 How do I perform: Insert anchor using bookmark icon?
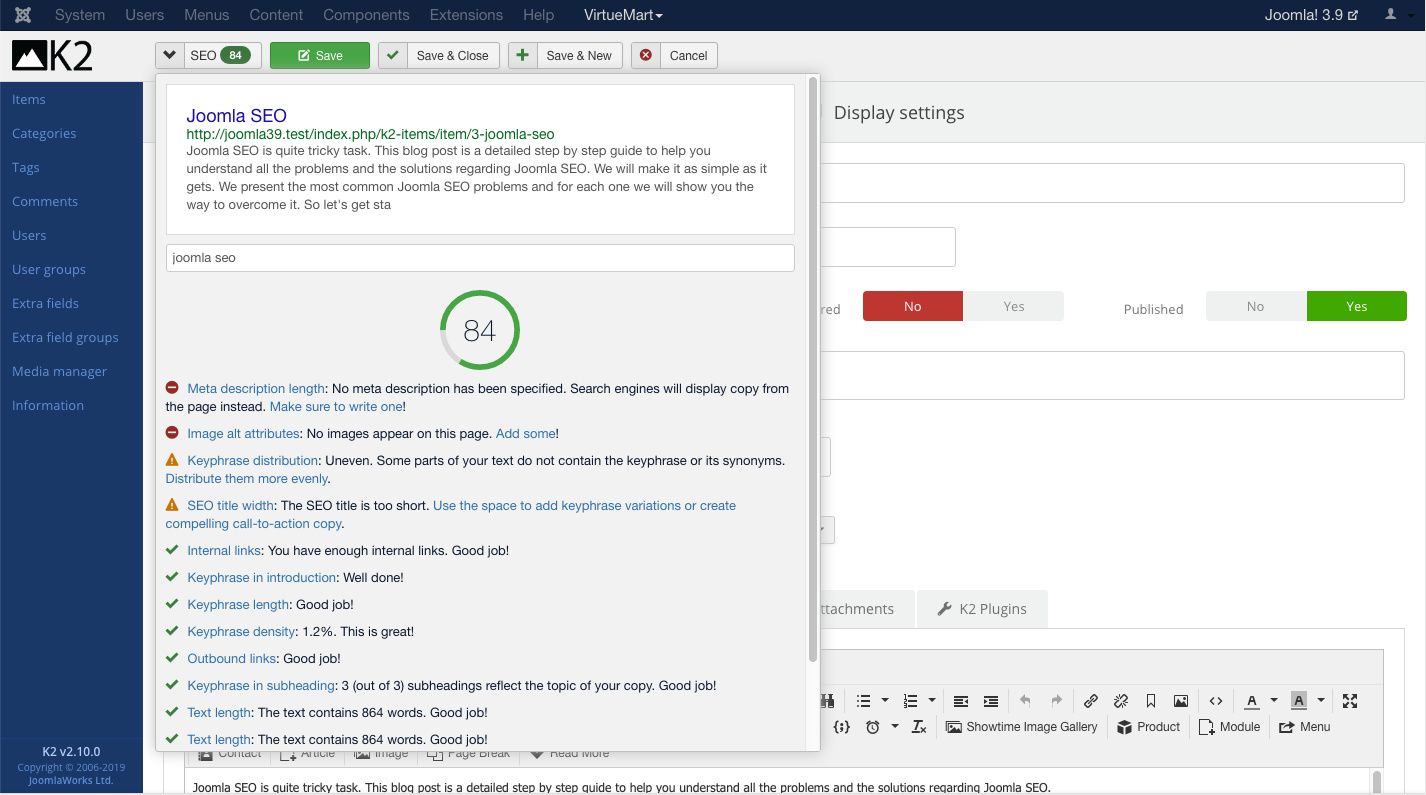click(x=1151, y=701)
